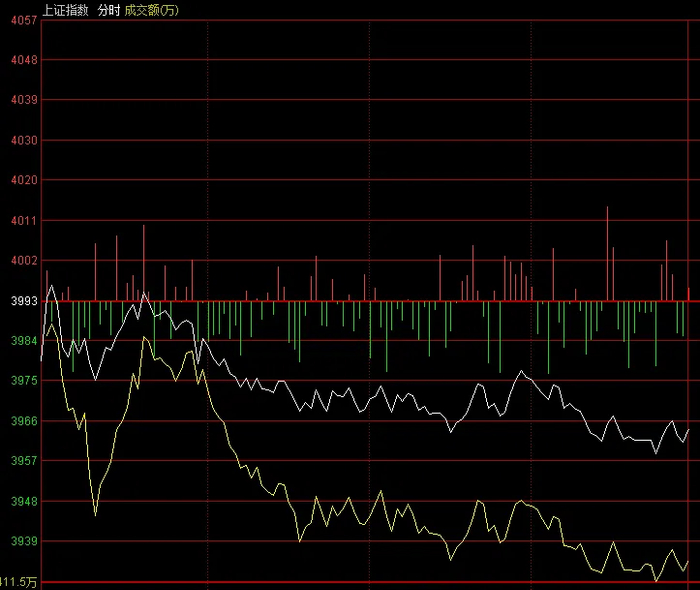This screenshot has height=590, width=700.
Task: Select the 3975 price axis label
Action: point(24,380)
